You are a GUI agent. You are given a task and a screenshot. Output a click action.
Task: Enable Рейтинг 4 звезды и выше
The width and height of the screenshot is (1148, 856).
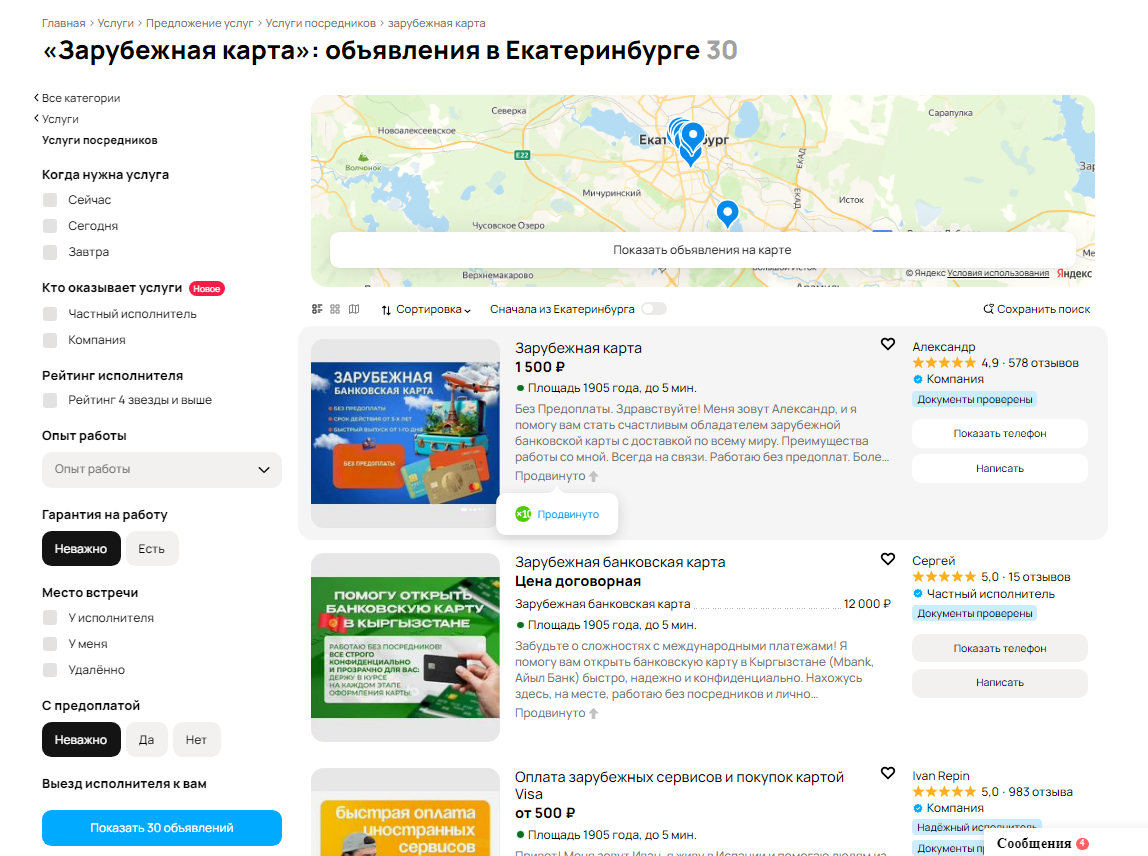click(50, 400)
